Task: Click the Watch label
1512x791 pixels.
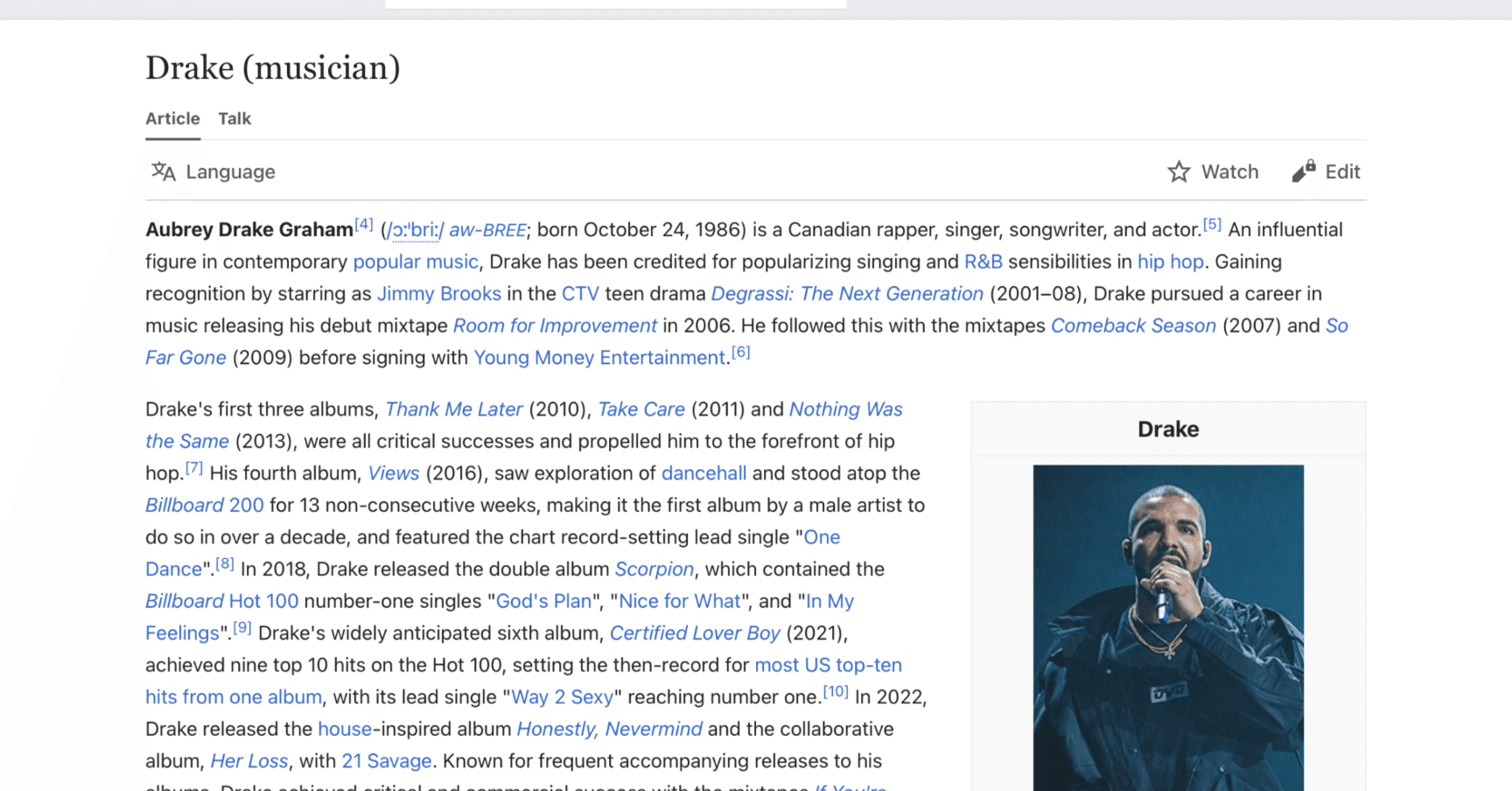Action: pos(1229,171)
